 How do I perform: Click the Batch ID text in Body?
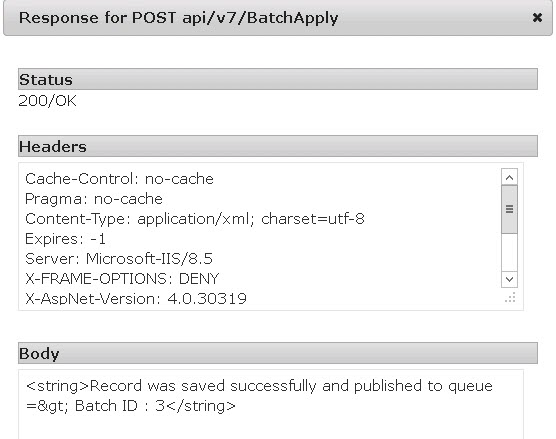point(119,406)
